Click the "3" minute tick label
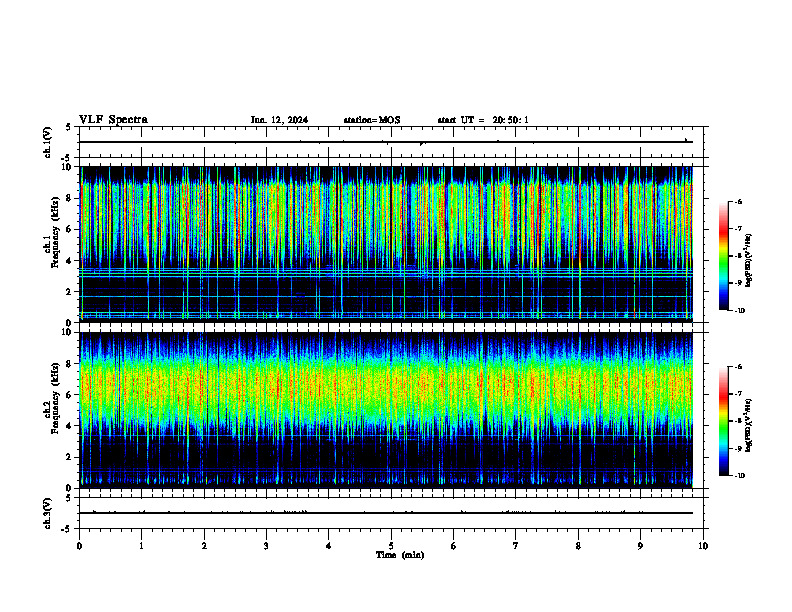Image resolution: width=792 pixels, height=612 pixels. pos(266,546)
